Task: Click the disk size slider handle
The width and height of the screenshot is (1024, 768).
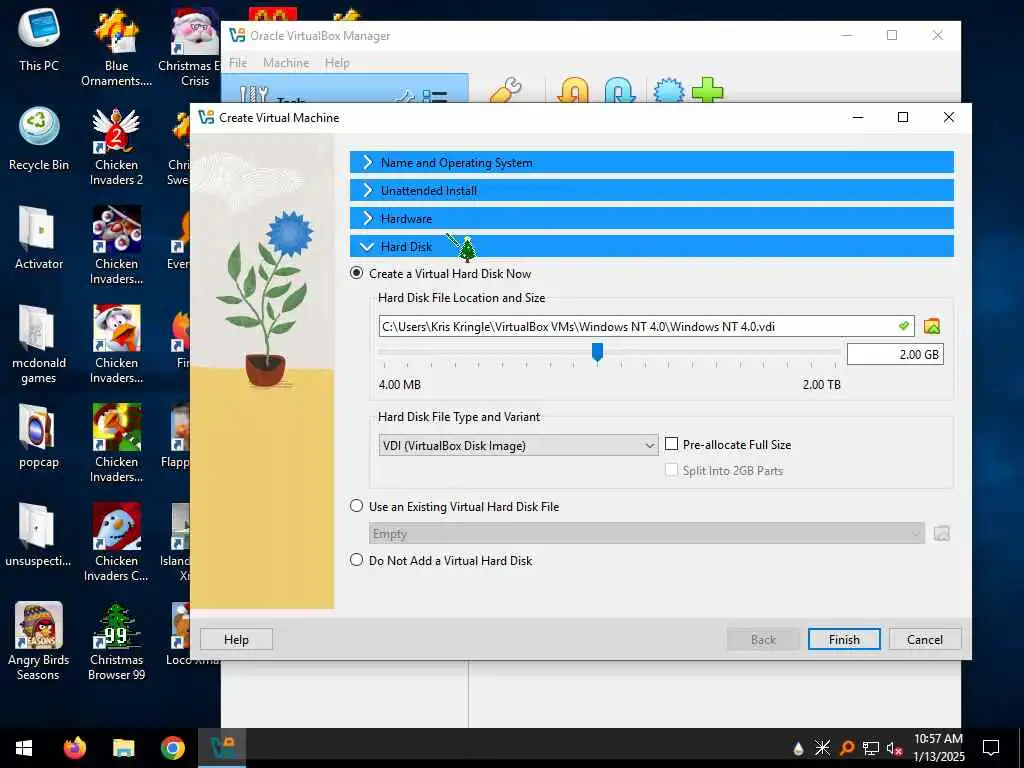Action: pyautogui.click(x=597, y=352)
